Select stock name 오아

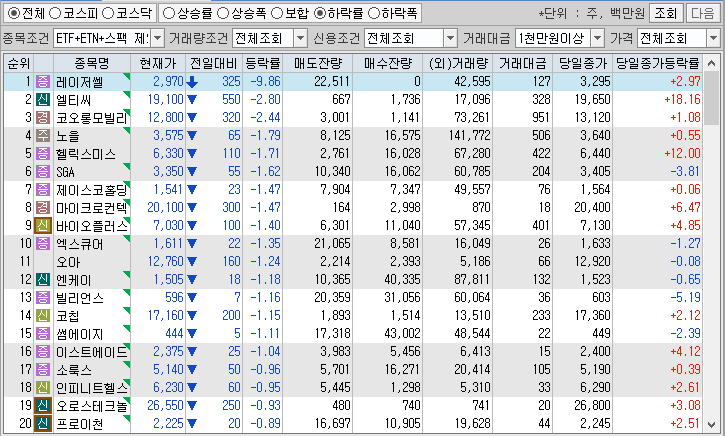point(68,262)
